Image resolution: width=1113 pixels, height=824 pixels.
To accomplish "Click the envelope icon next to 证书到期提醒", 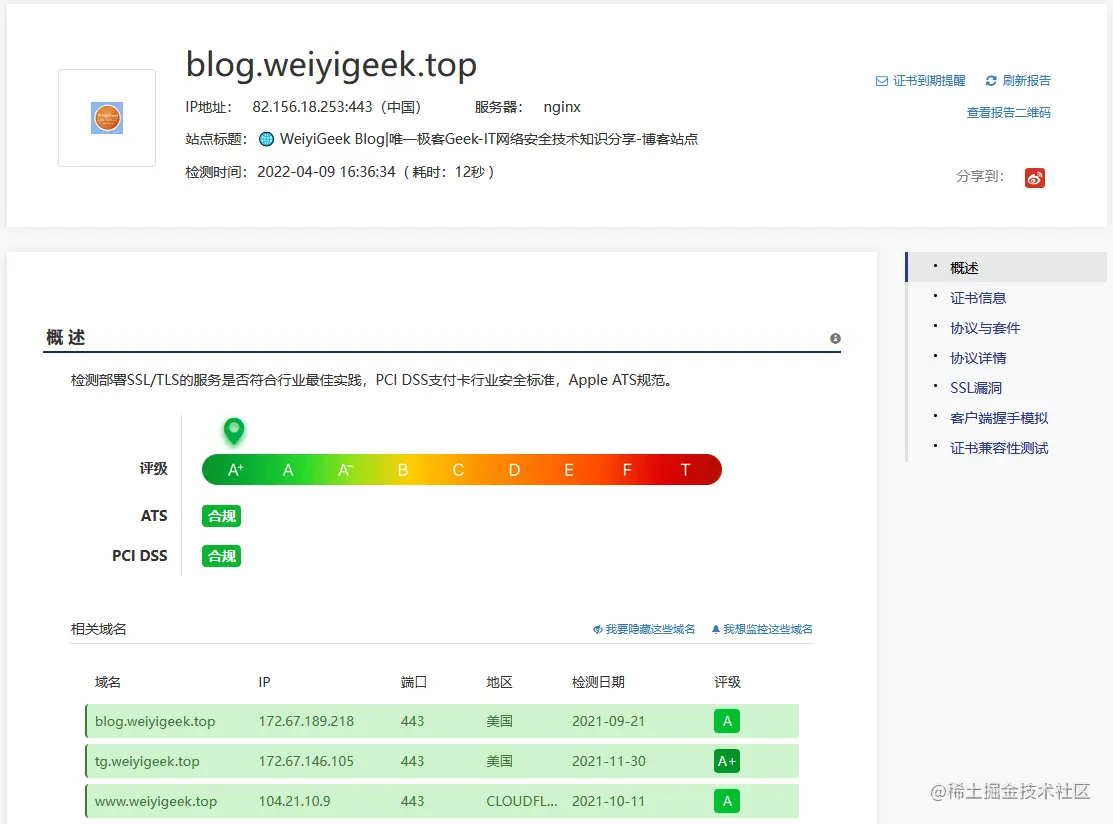I will click(x=882, y=80).
